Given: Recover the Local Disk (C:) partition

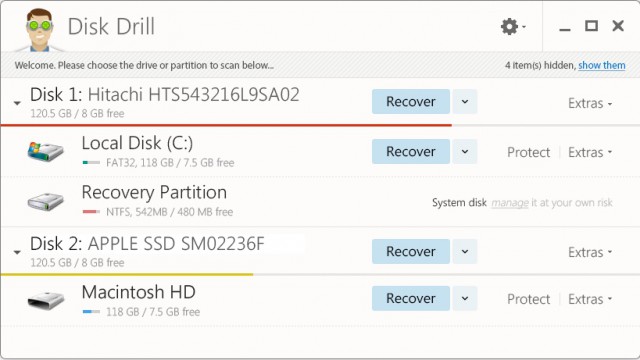Looking at the screenshot, I should tap(411, 151).
